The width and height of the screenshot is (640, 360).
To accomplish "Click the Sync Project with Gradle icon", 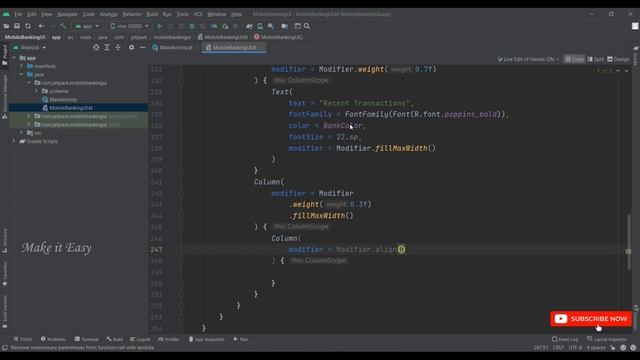I will (x=249, y=26).
